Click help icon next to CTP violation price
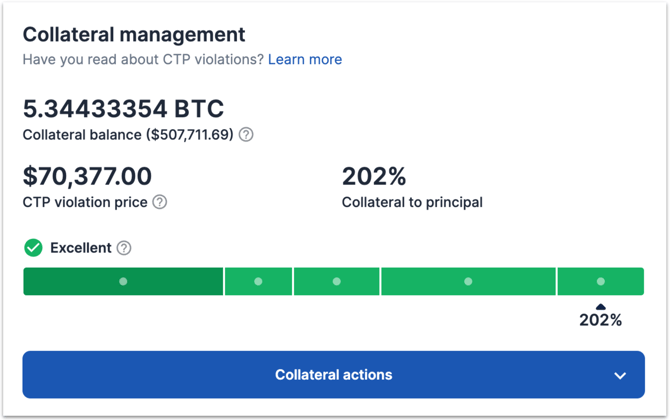This screenshot has width=670, height=420. click(160, 202)
